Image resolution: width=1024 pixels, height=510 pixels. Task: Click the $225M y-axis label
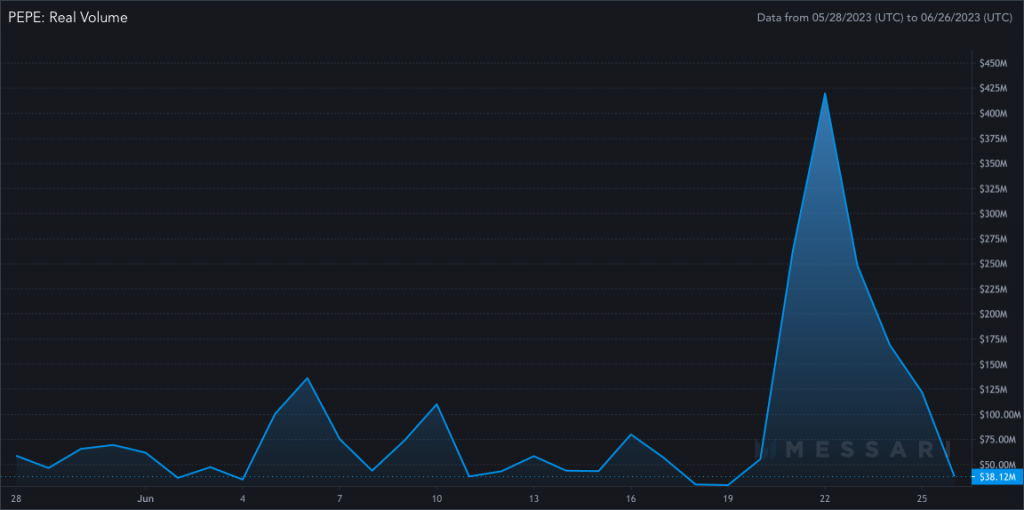(993, 289)
